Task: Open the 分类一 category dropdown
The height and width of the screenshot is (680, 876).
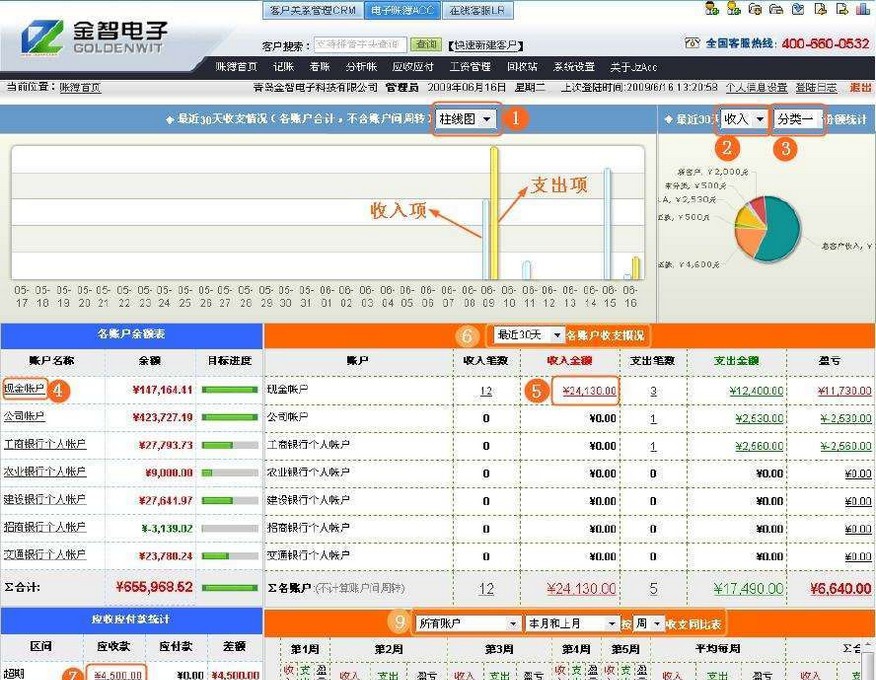Action: 797,117
